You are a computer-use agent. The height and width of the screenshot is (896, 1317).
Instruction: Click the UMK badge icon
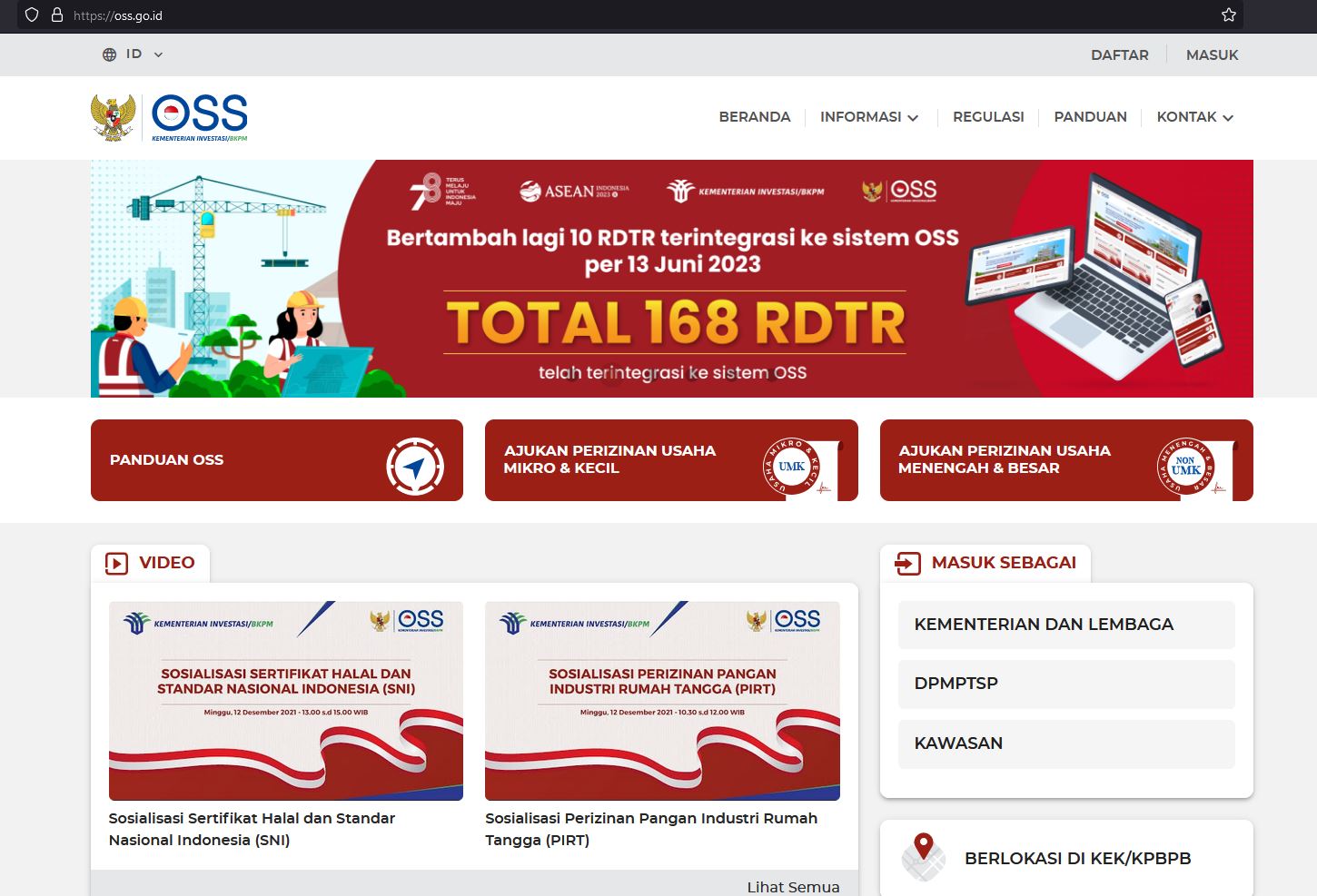coord(791,467)
